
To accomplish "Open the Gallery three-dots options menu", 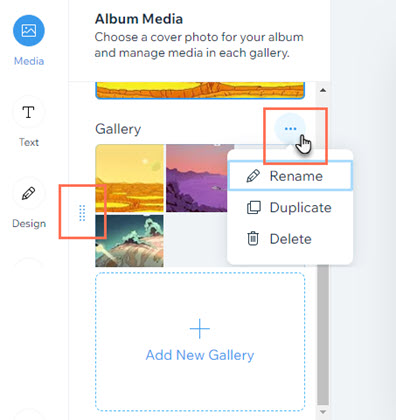I will pyautogui.click(x=290, y=129).
